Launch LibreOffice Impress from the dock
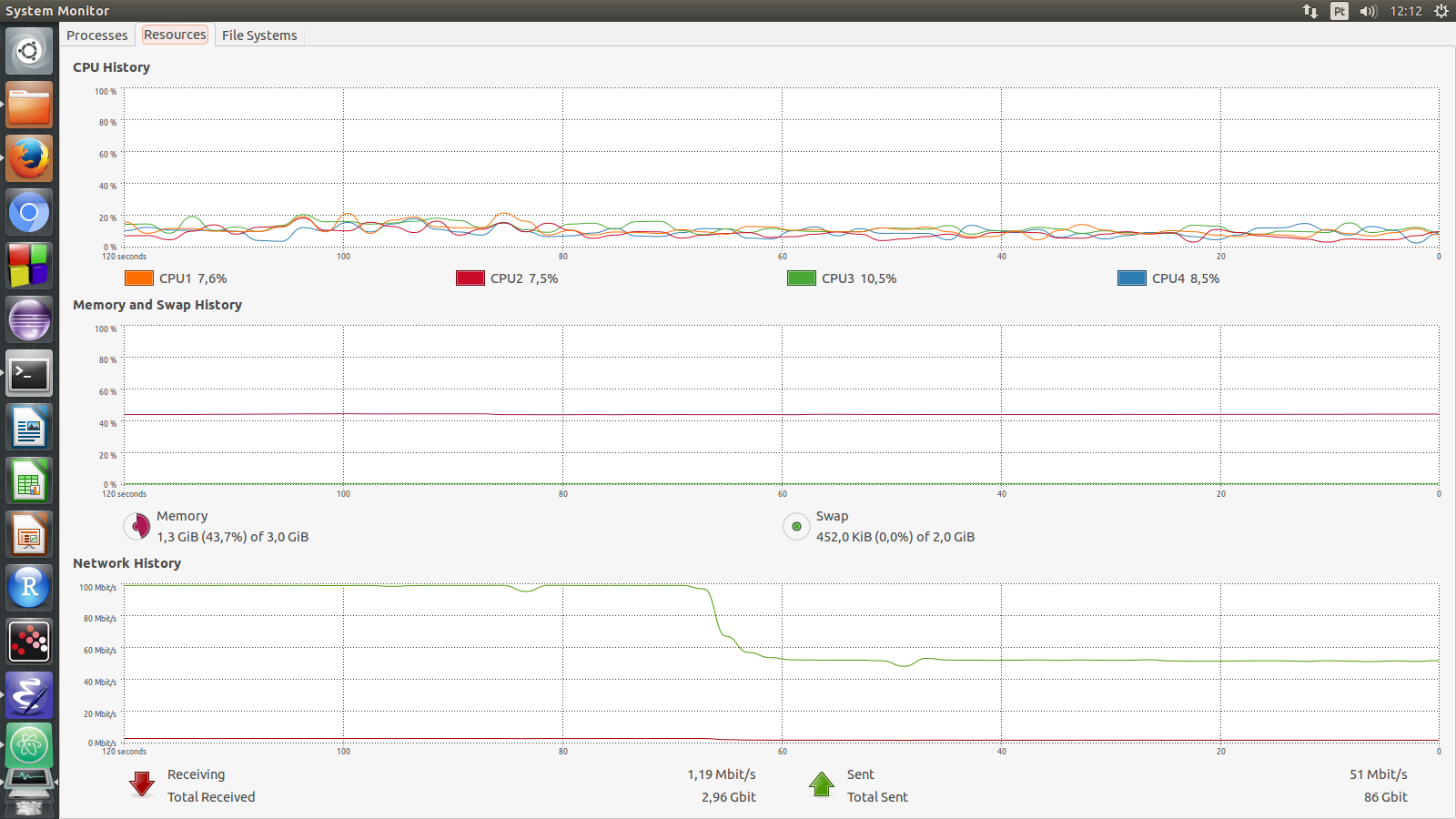Image resolution: width=1456 pixels, height=819 pixels. coord(29,534)
